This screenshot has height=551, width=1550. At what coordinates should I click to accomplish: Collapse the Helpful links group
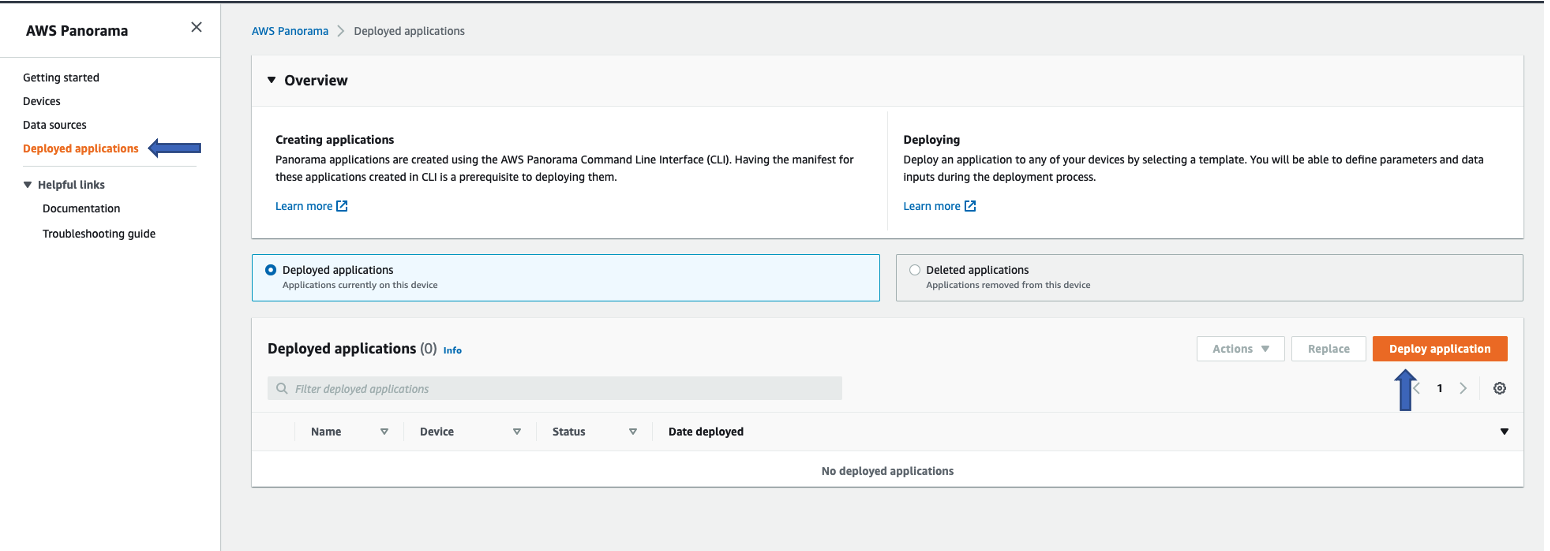(28, 185)
